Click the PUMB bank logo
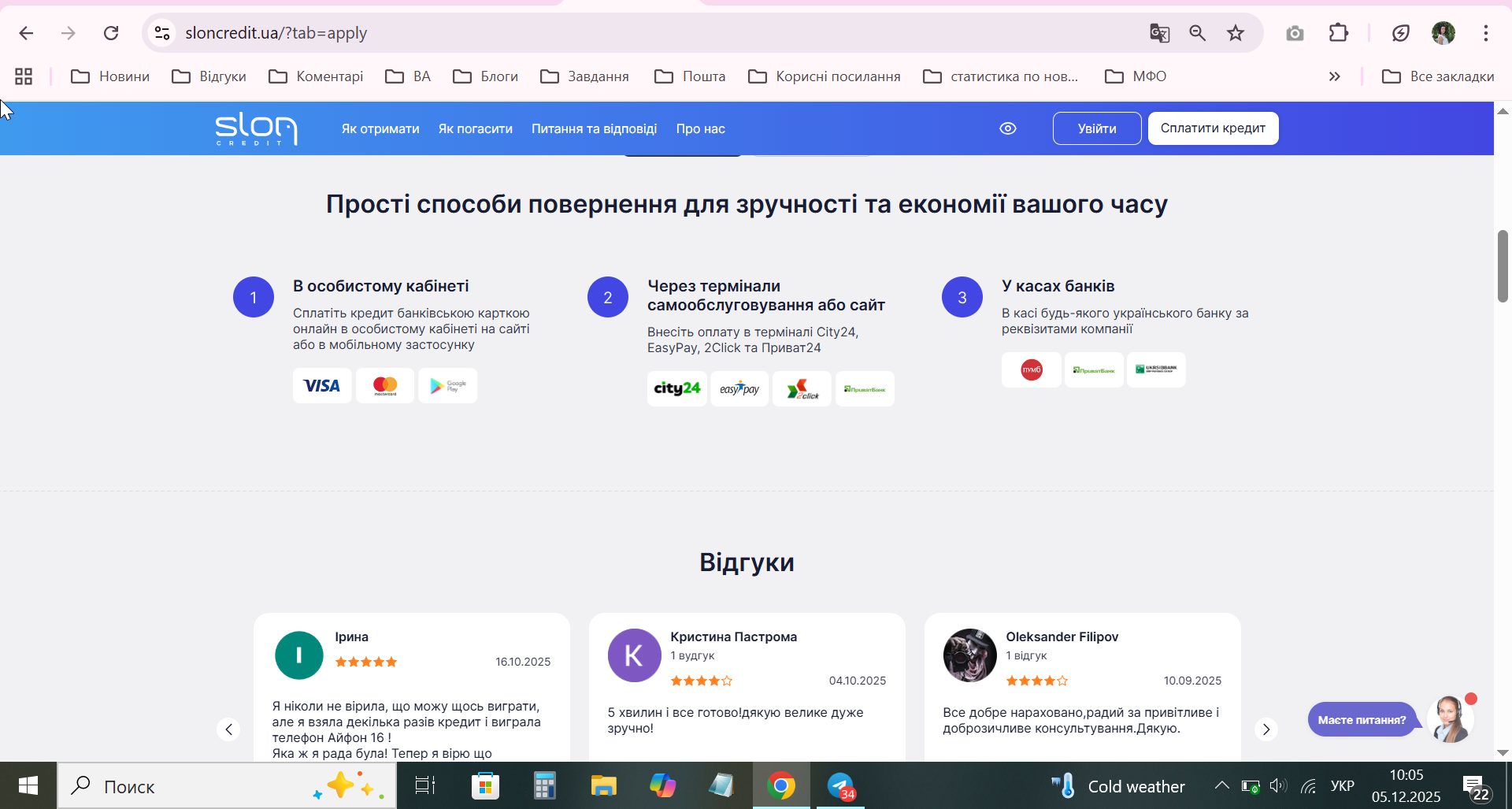Screen dimensions: 1512x809 (x=1032, y=369)
